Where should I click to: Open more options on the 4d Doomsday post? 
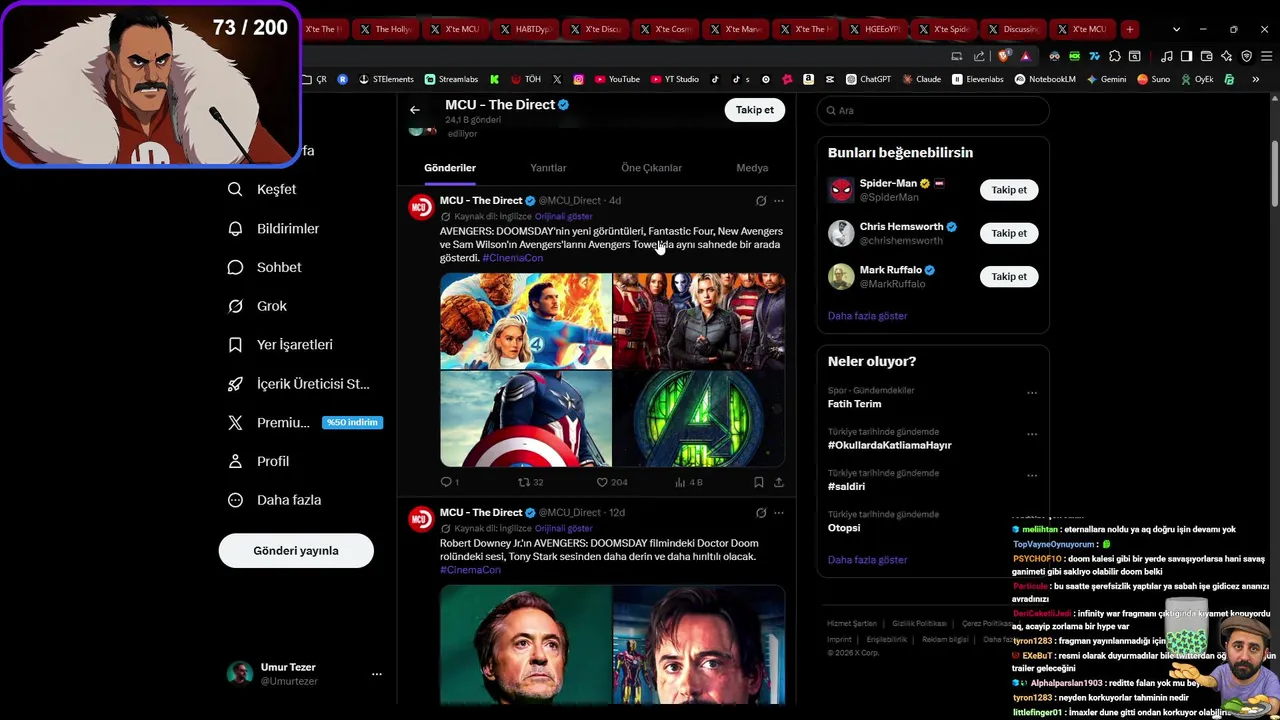[779, 201]
